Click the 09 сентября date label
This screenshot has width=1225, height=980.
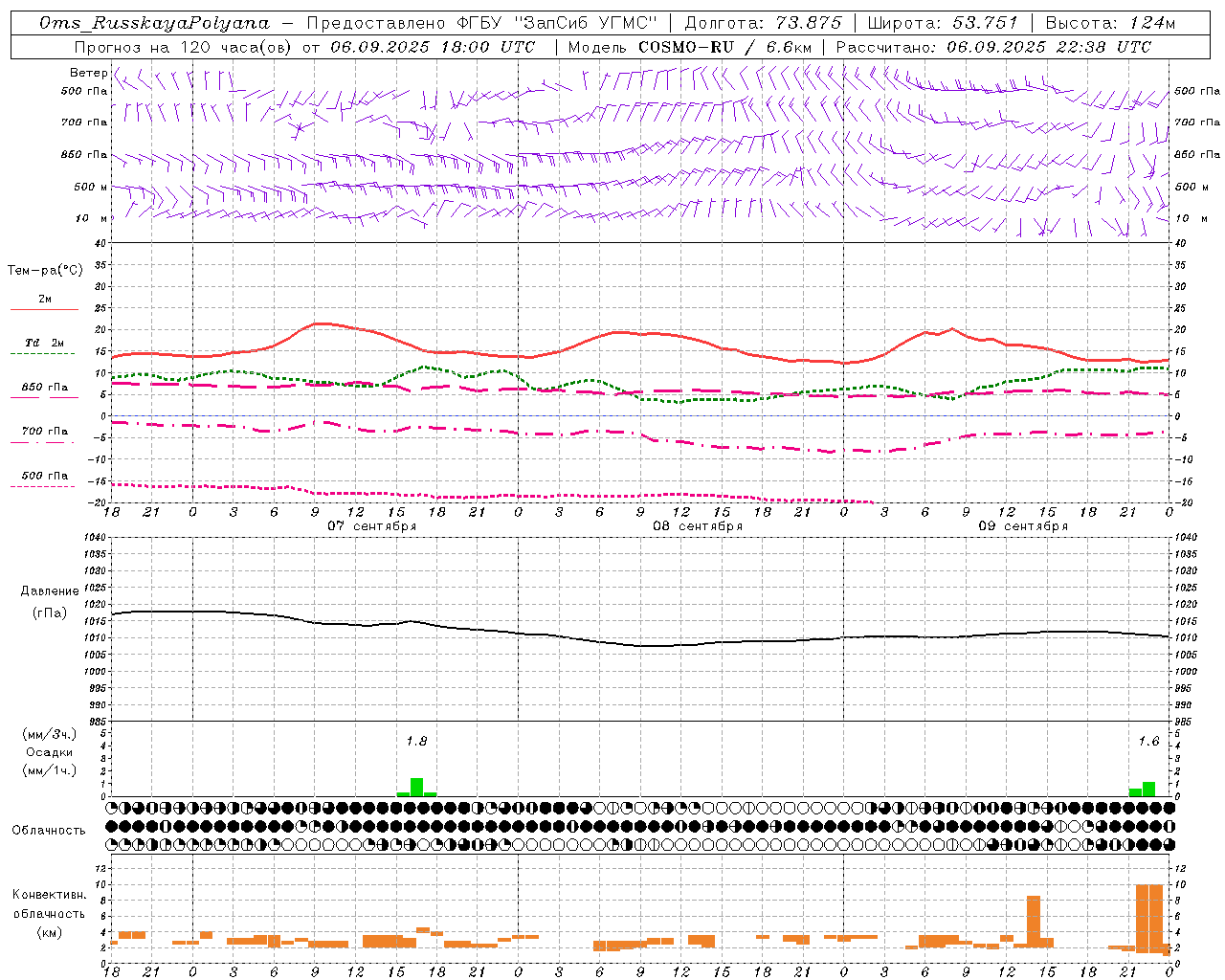[1023, 526]
